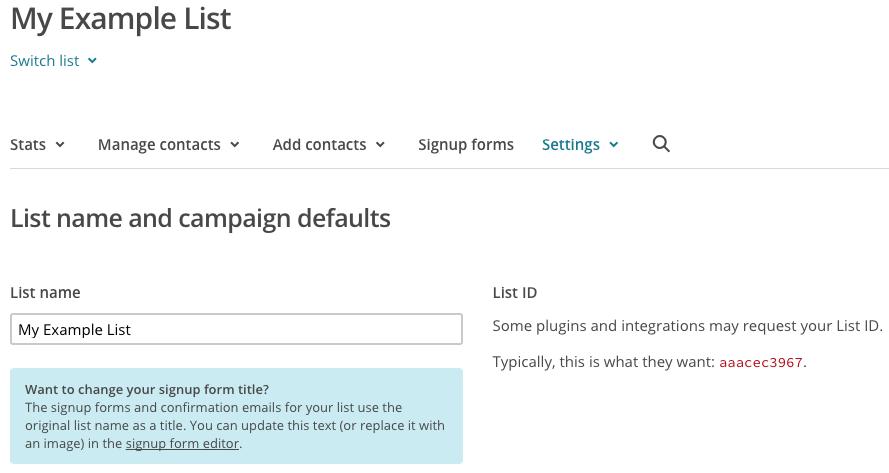Click the List name and campaign defaults heading

pos(200,218)
